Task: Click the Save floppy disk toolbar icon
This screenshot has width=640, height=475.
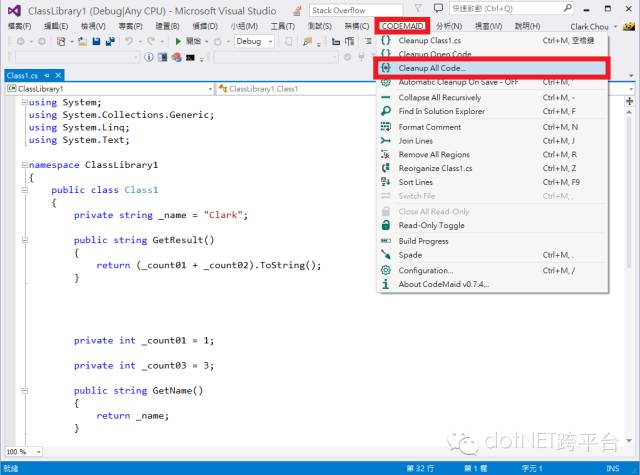Action: 96,41
